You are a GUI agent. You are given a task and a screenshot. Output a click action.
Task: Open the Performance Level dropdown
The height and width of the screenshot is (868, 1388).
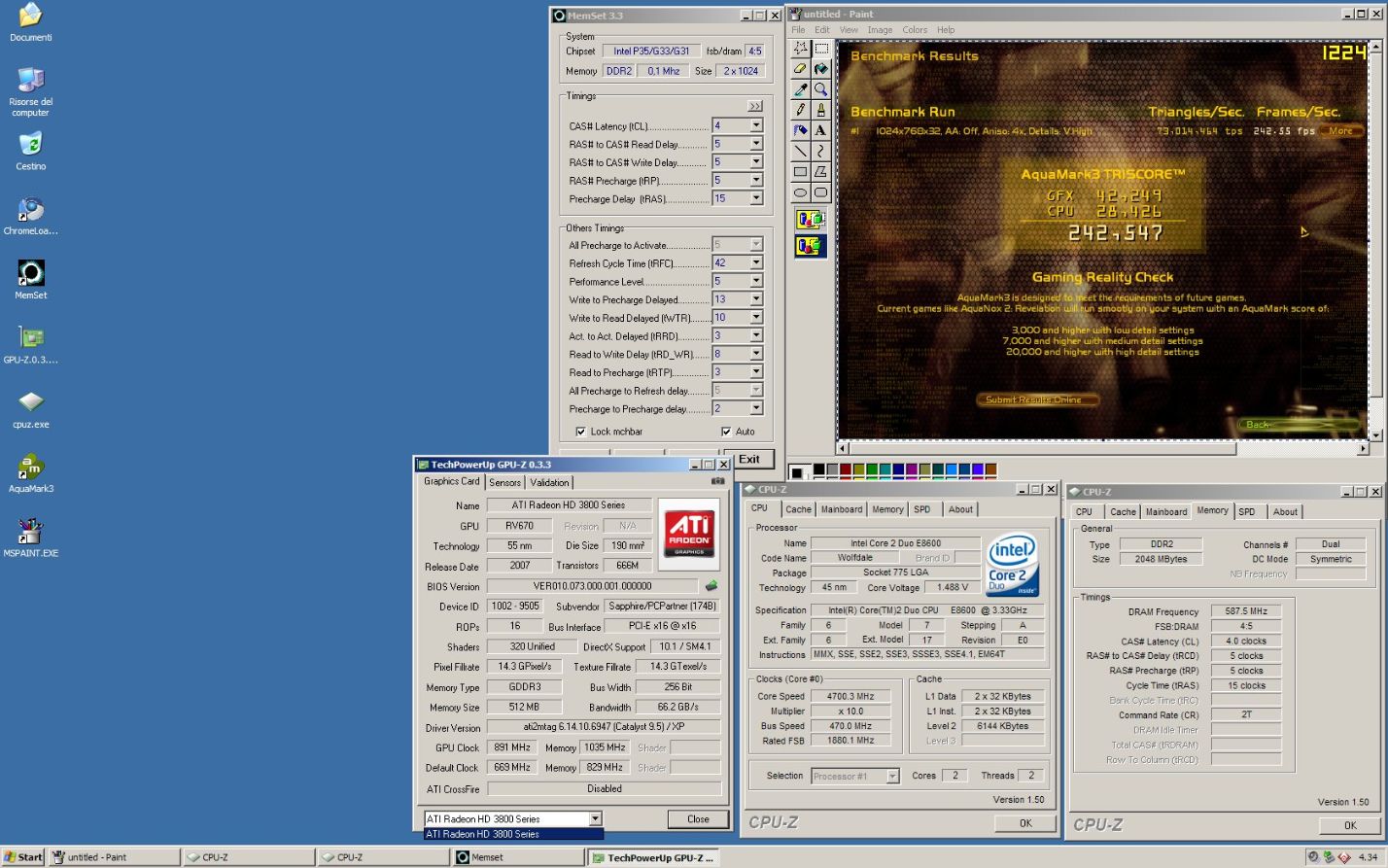click(756, 281)
